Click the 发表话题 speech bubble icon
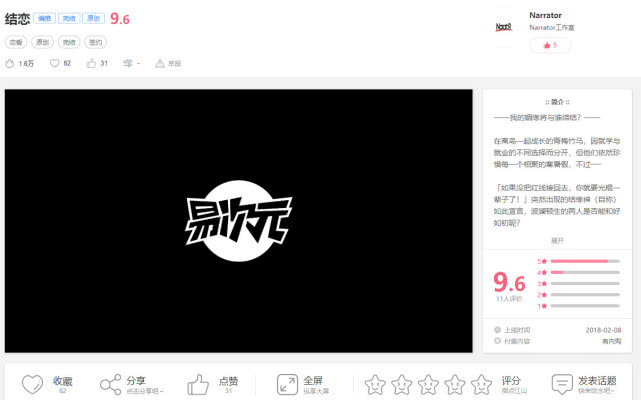The height and width of the screenshot is (400, 641). pos(562,384)
